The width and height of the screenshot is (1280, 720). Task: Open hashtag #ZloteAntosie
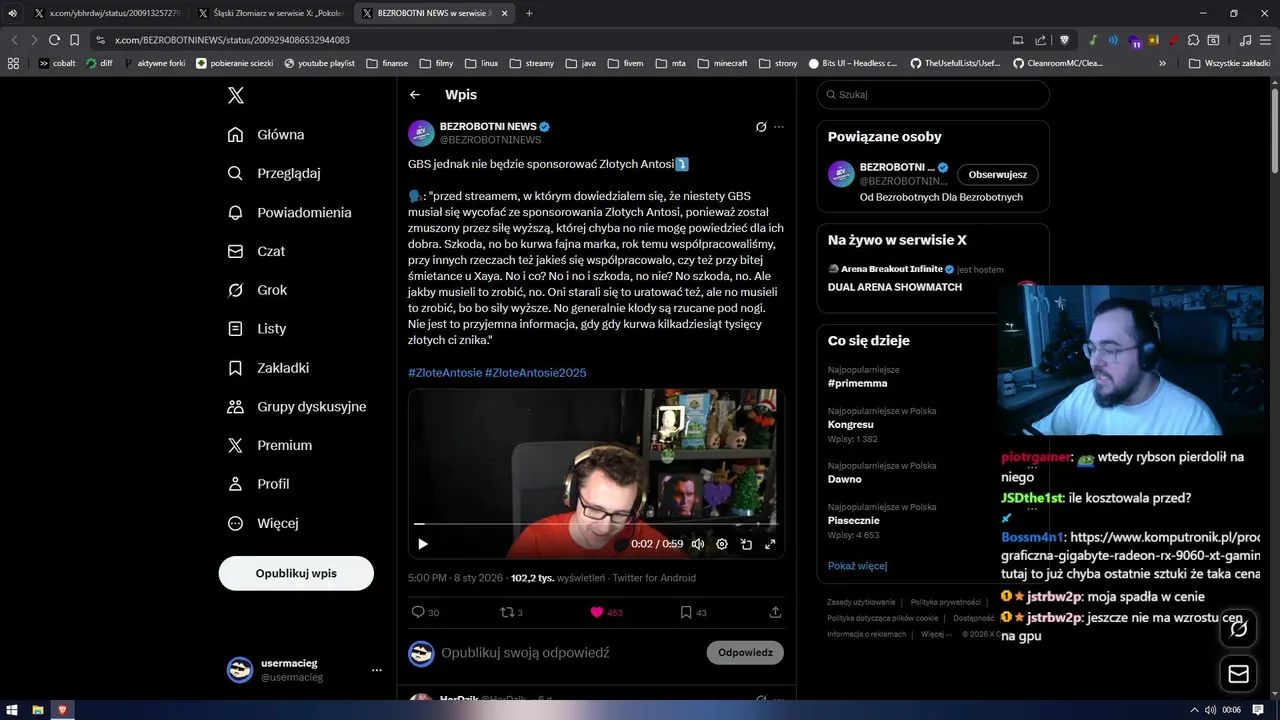444,373
